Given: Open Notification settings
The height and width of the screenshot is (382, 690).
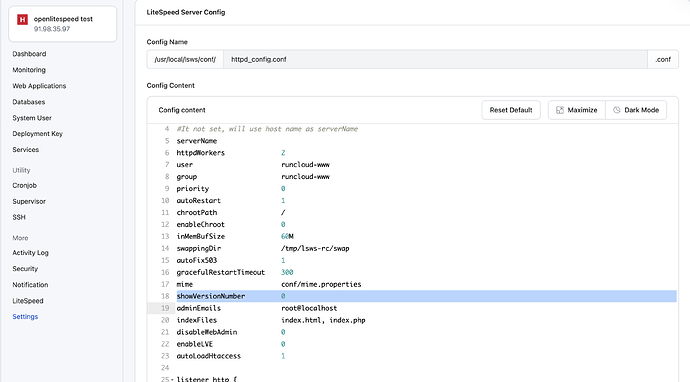Looking at the screenshot, I should [x=30, y=285].
